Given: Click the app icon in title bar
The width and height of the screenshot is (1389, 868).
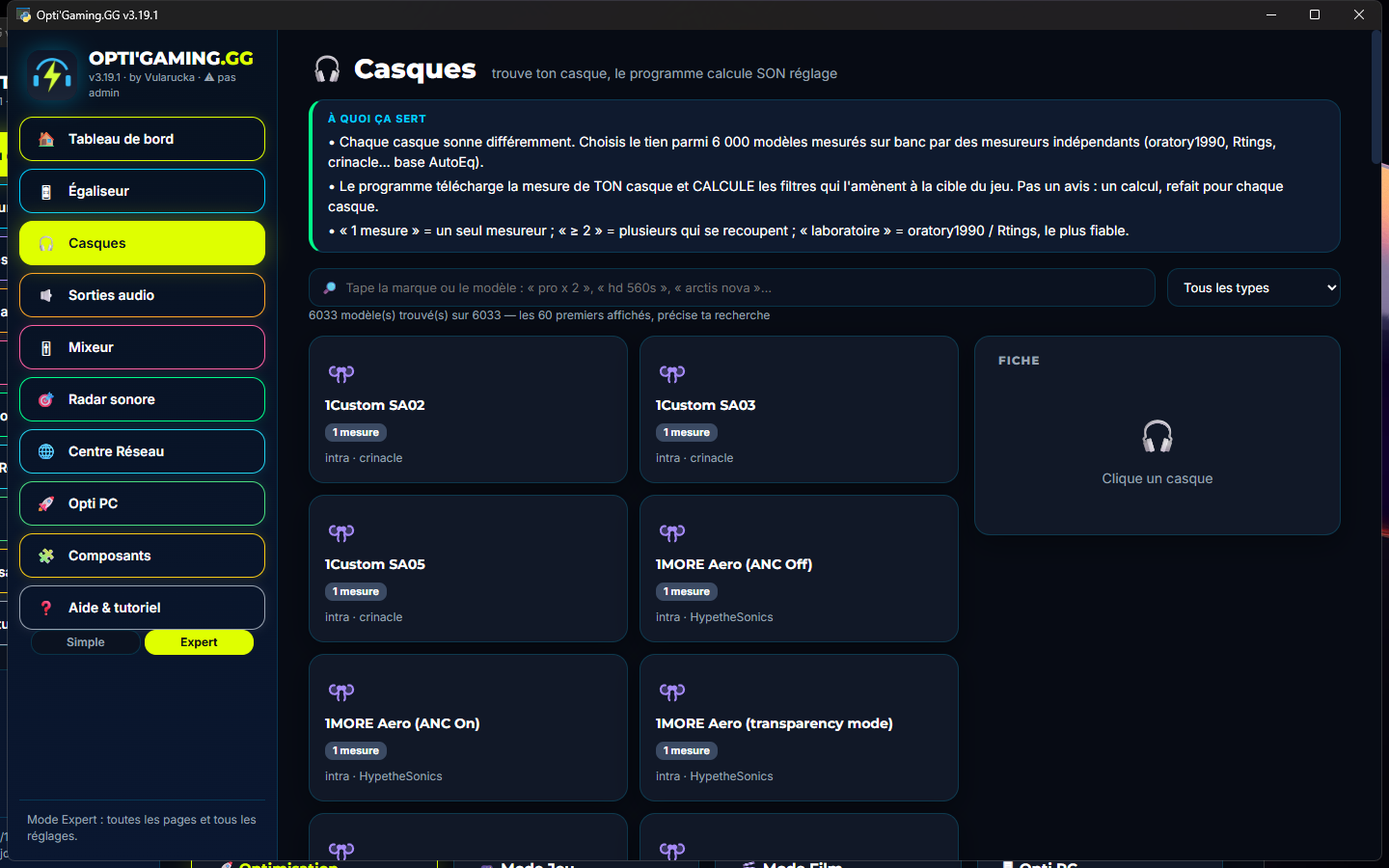Looking at the screenshot, I should pos(23,14).
